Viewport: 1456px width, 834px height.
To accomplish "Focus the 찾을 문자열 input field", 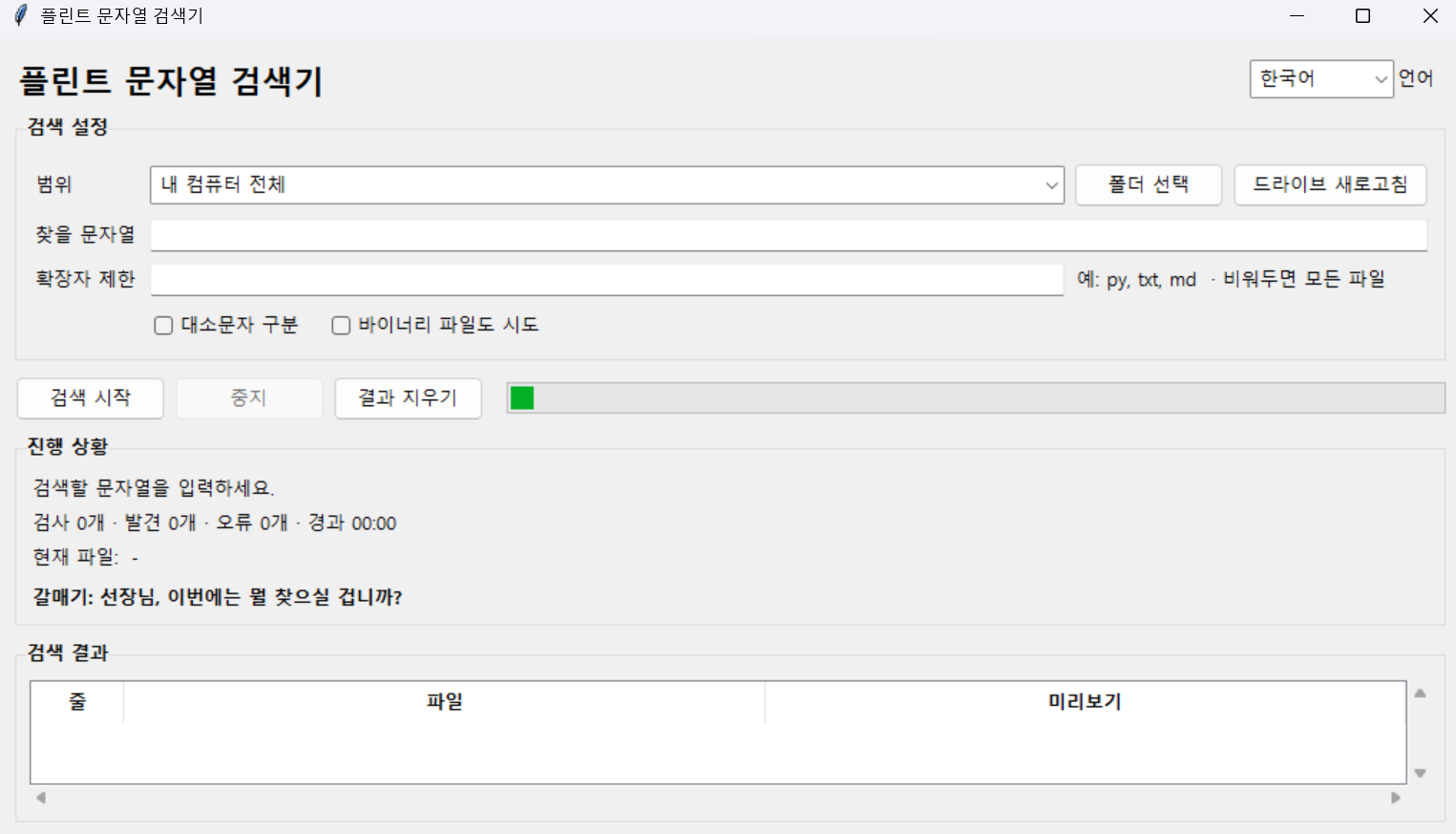I will pos(789,235).
